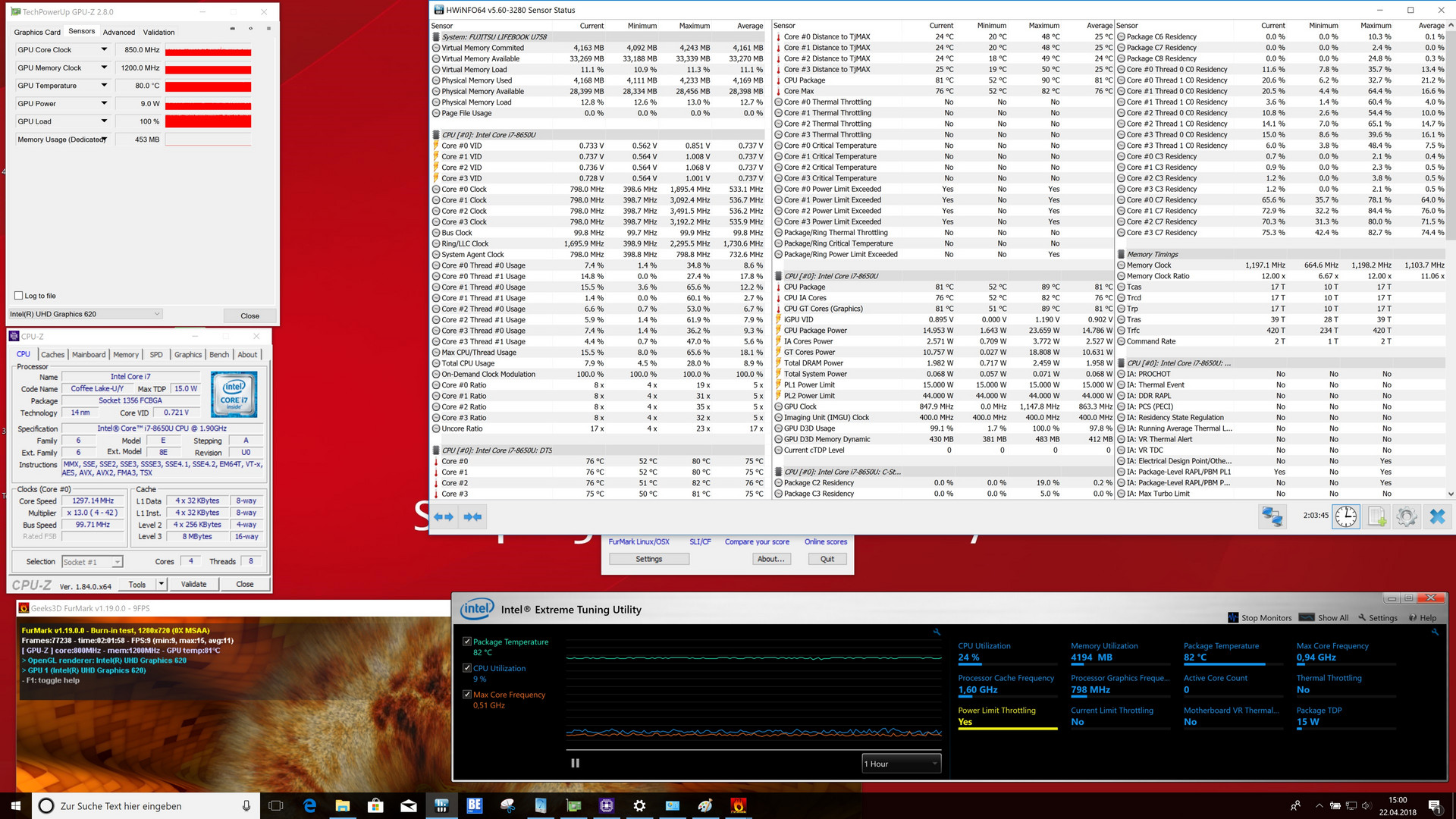The image size is (1456, 819).
Task: Click wrench icon above XTU monitor tiles
Action: [x=1435, y=632]
